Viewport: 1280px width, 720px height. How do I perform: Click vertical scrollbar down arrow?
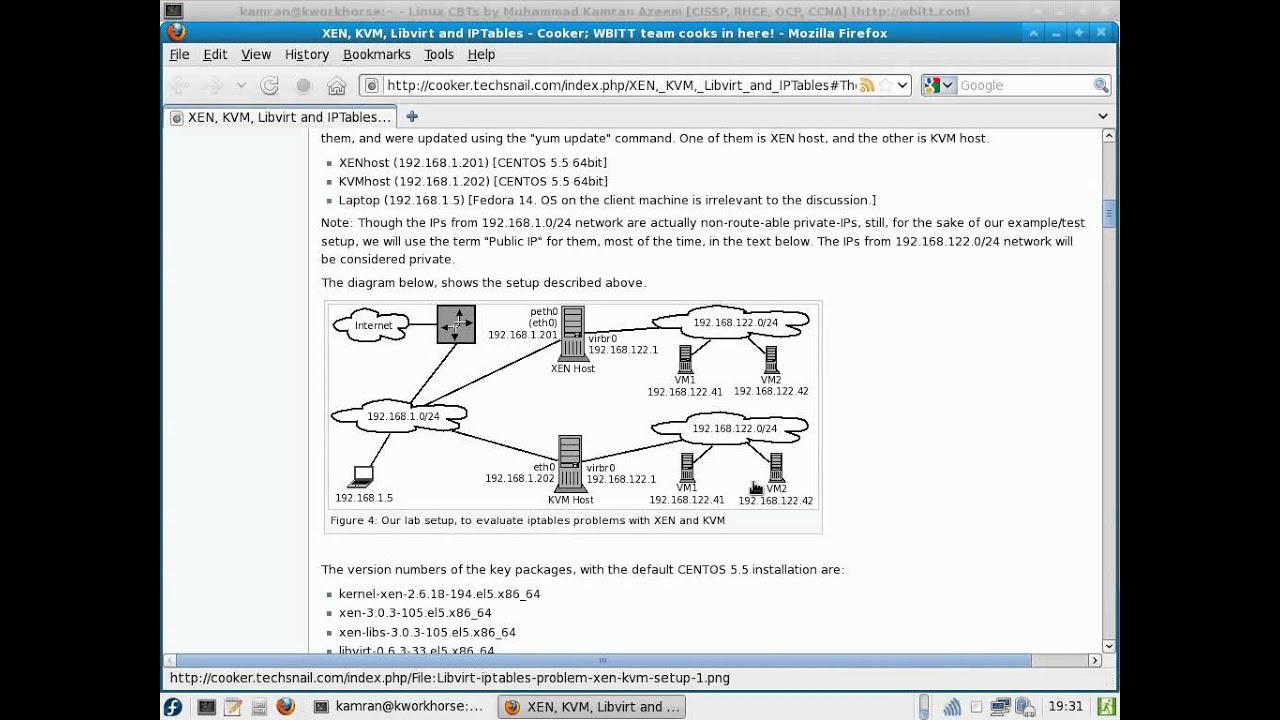pos(1108,646)
